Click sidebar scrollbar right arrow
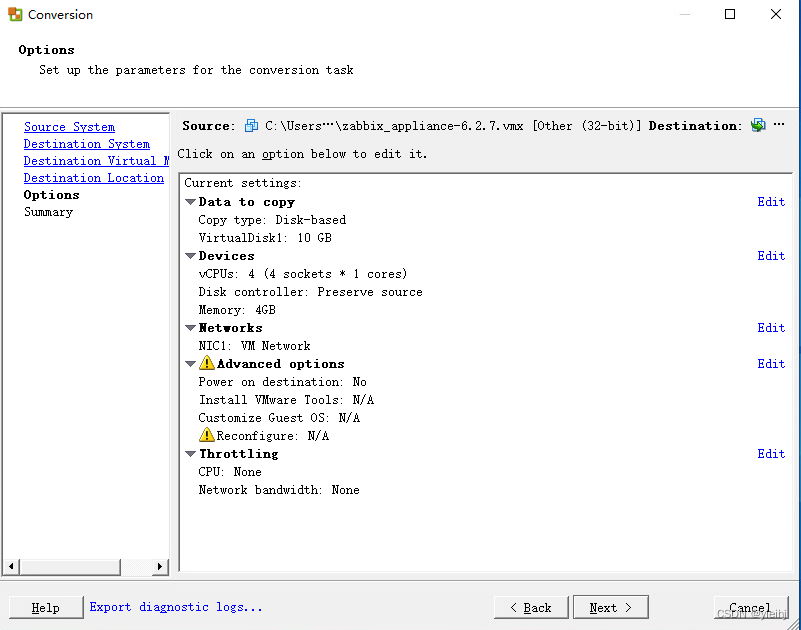This screenshot has height=630, width=801. click(160, 567)
